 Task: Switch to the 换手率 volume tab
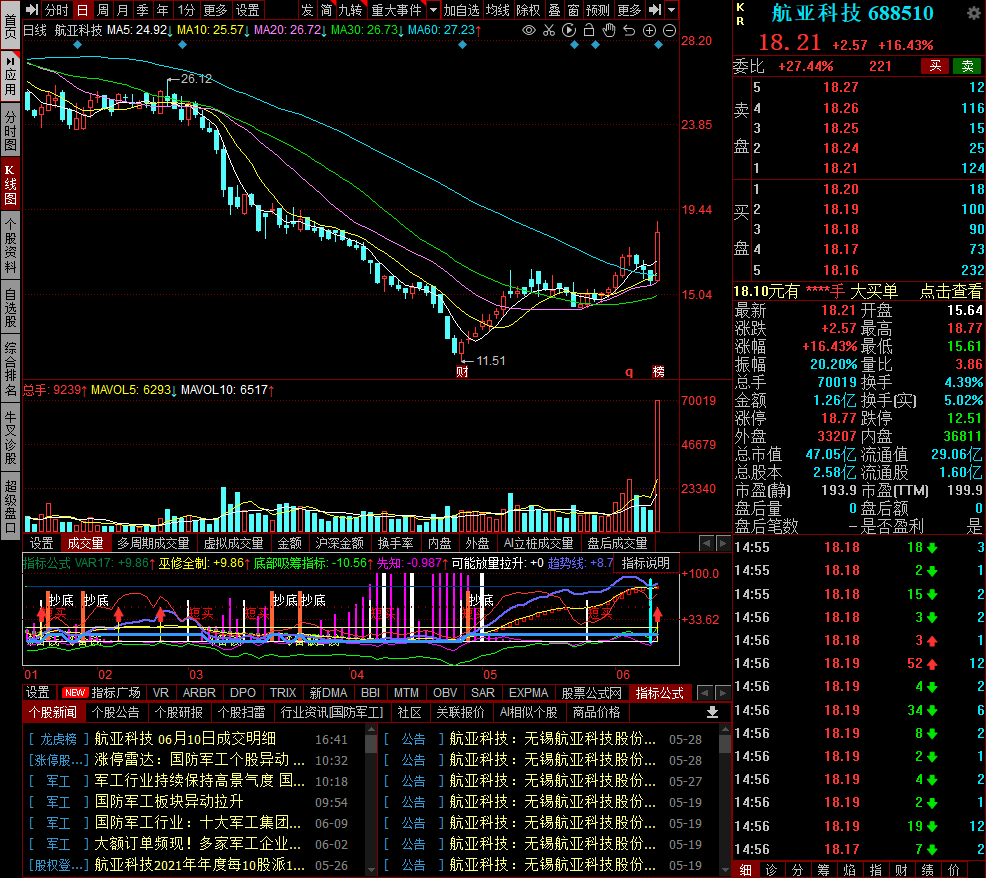[x=396, y=543]
